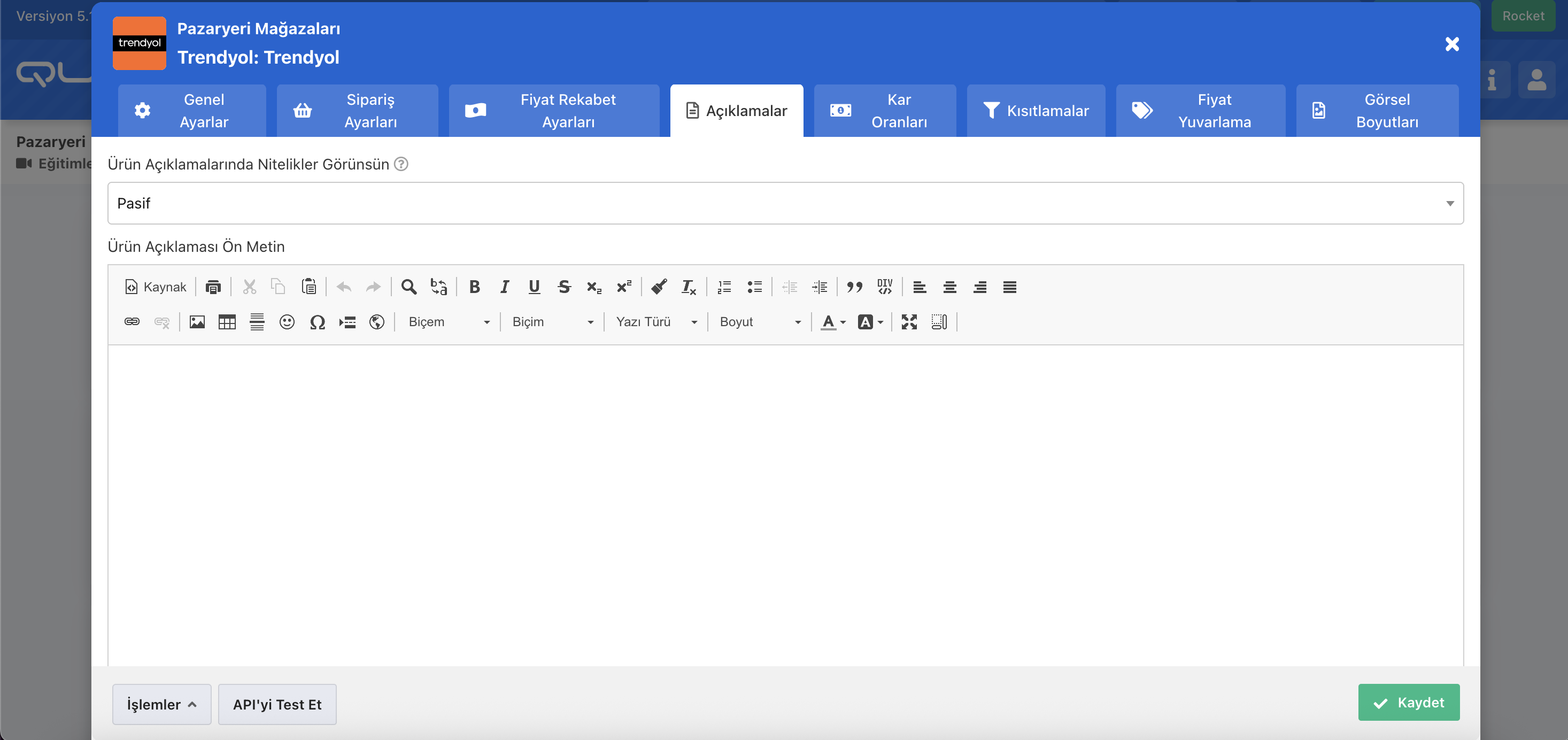This screenshot has height=740, width=1568.
Task: Expand the Yazı Türü font dropdown
Action: (656, 322)
